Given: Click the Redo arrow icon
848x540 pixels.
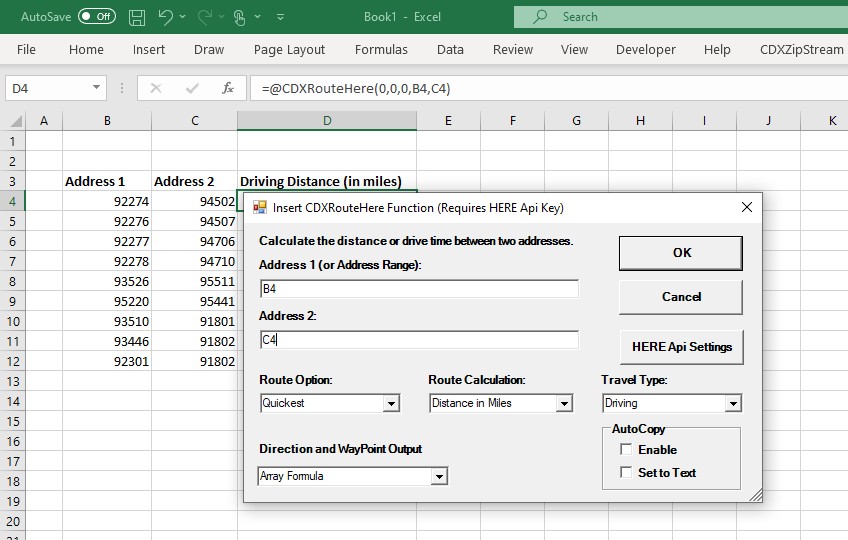Looking at the screenshot, I should click(204, 17).
